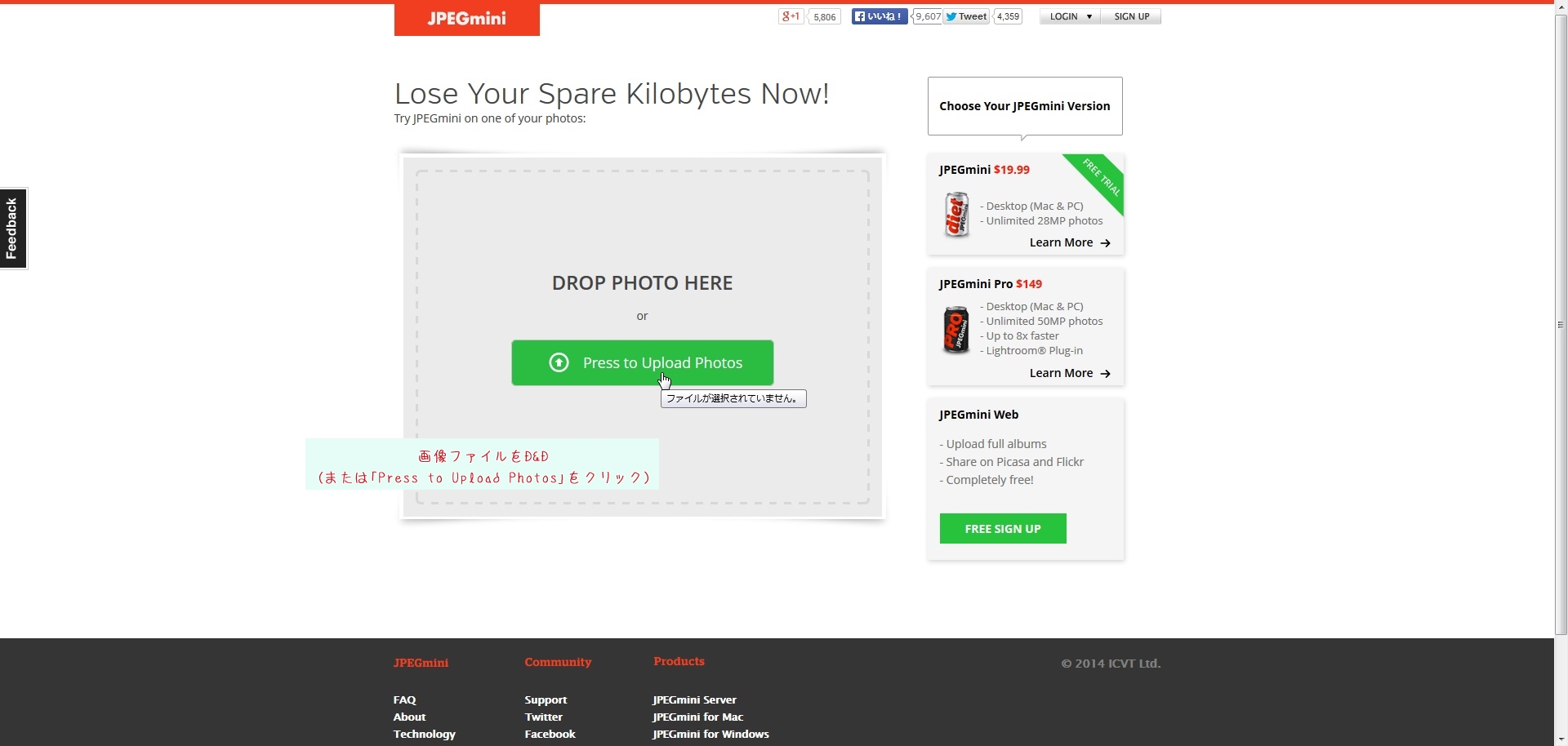Click Learn More for JPEGmini $19.99
This screenshot has height=746, width=1568.
pos(1070,242)
